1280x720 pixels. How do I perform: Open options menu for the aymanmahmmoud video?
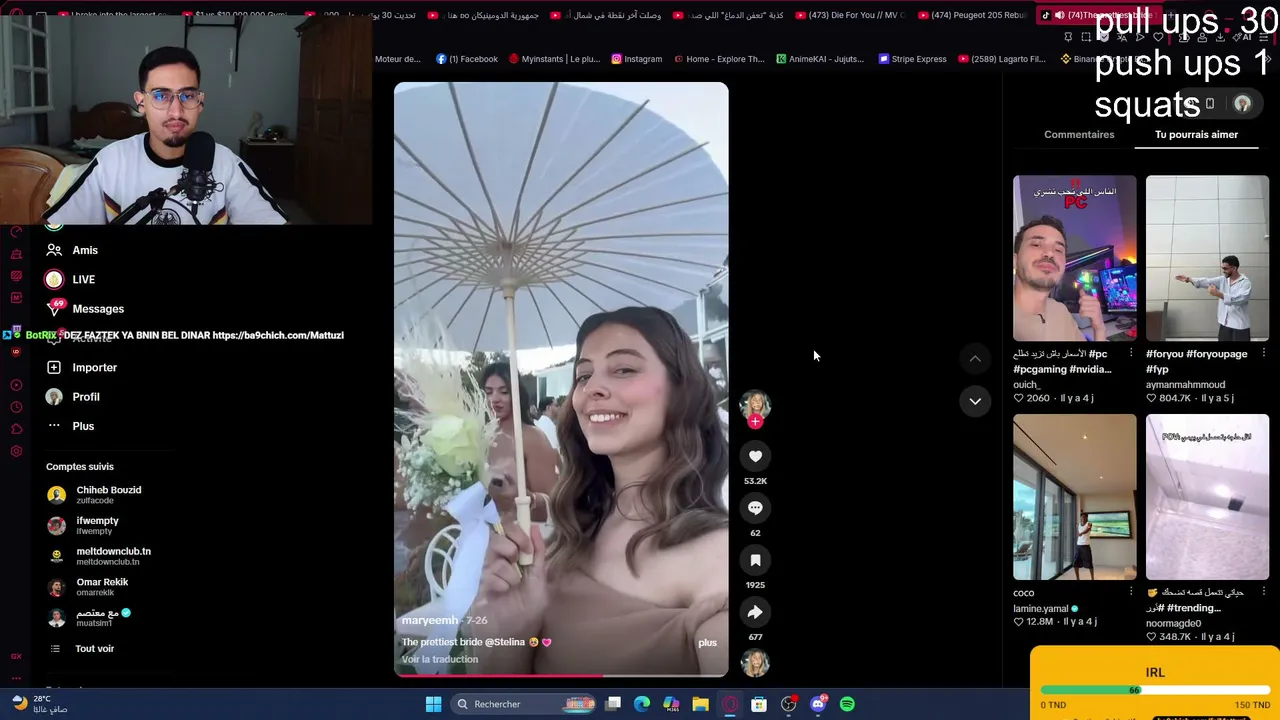click(x=1264, y=353)
